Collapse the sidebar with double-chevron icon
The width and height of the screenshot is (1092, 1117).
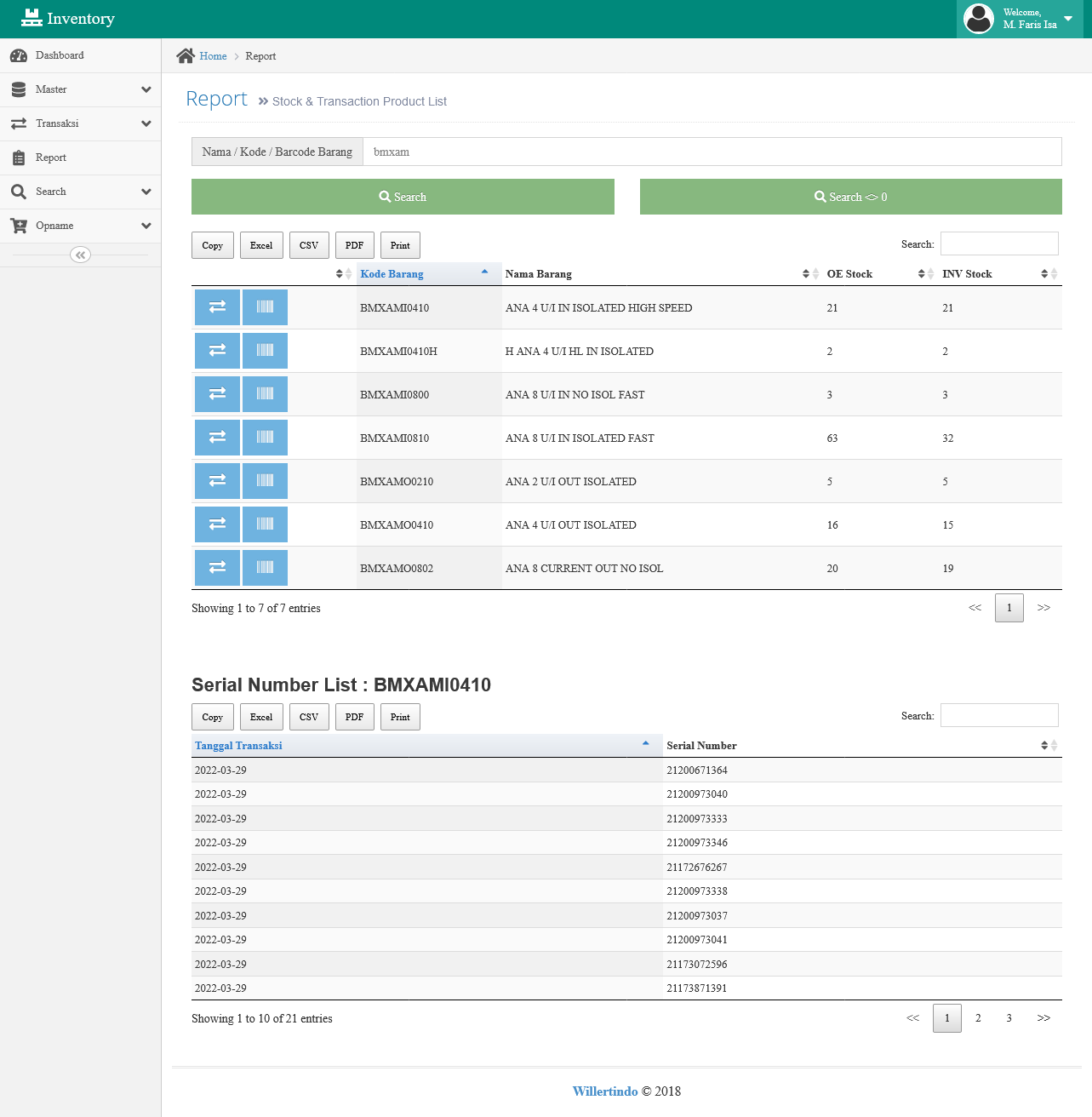click(x=80, y=255)
